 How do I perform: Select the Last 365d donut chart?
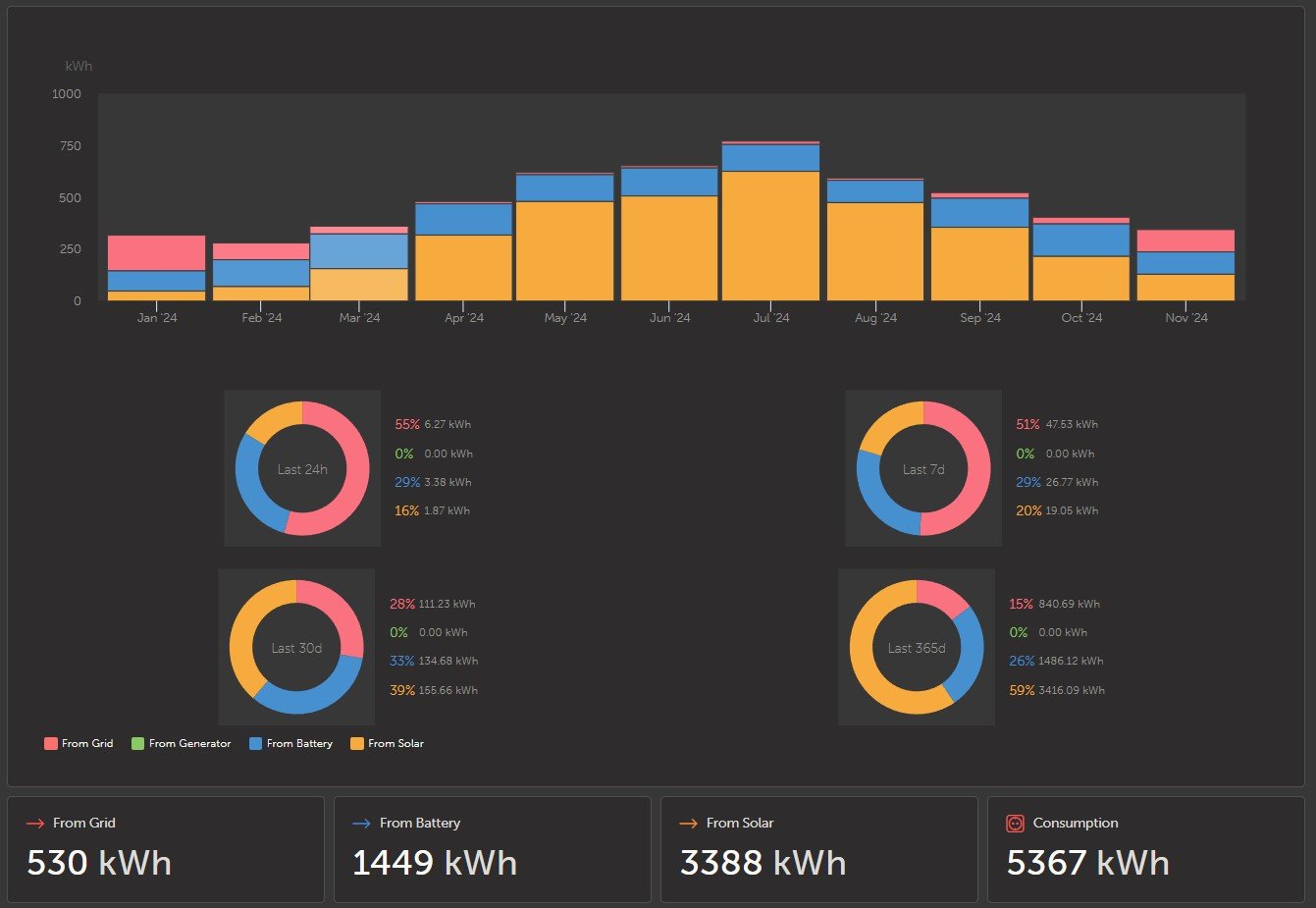tap(917, 647)
